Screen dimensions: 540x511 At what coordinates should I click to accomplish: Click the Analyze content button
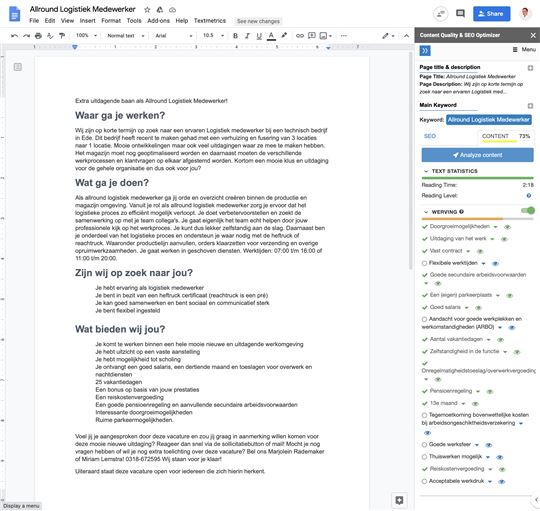[477, 155]
